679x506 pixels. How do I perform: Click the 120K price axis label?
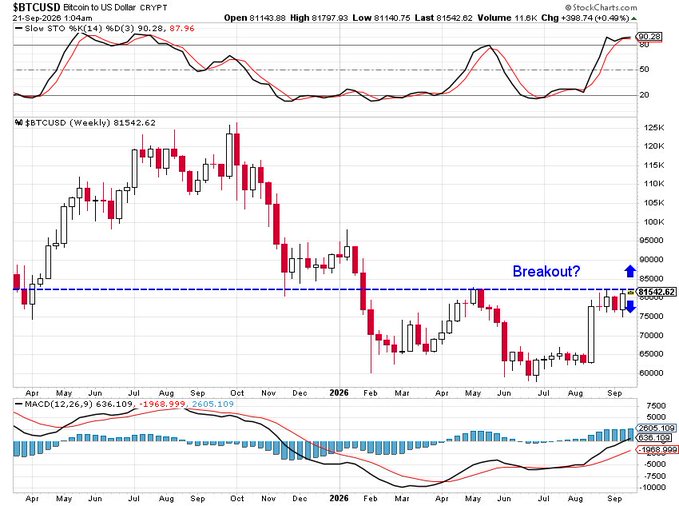click(654, 146)
